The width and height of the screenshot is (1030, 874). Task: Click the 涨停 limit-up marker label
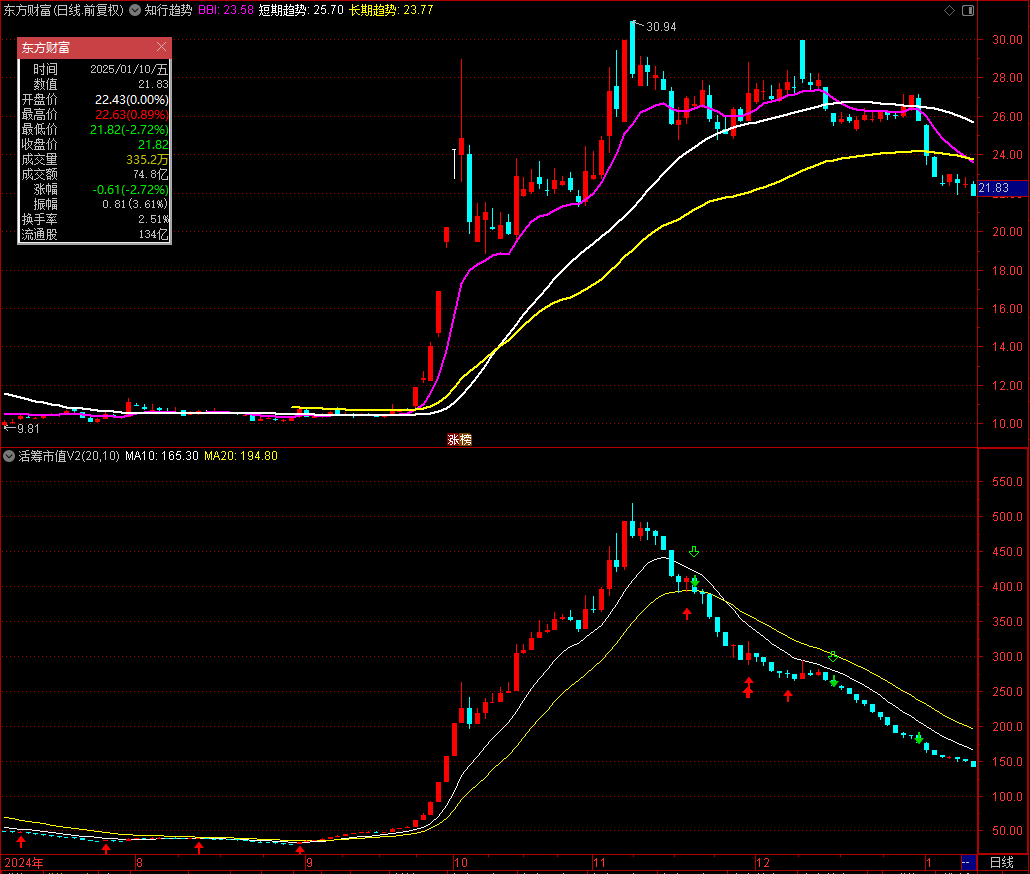459,439
